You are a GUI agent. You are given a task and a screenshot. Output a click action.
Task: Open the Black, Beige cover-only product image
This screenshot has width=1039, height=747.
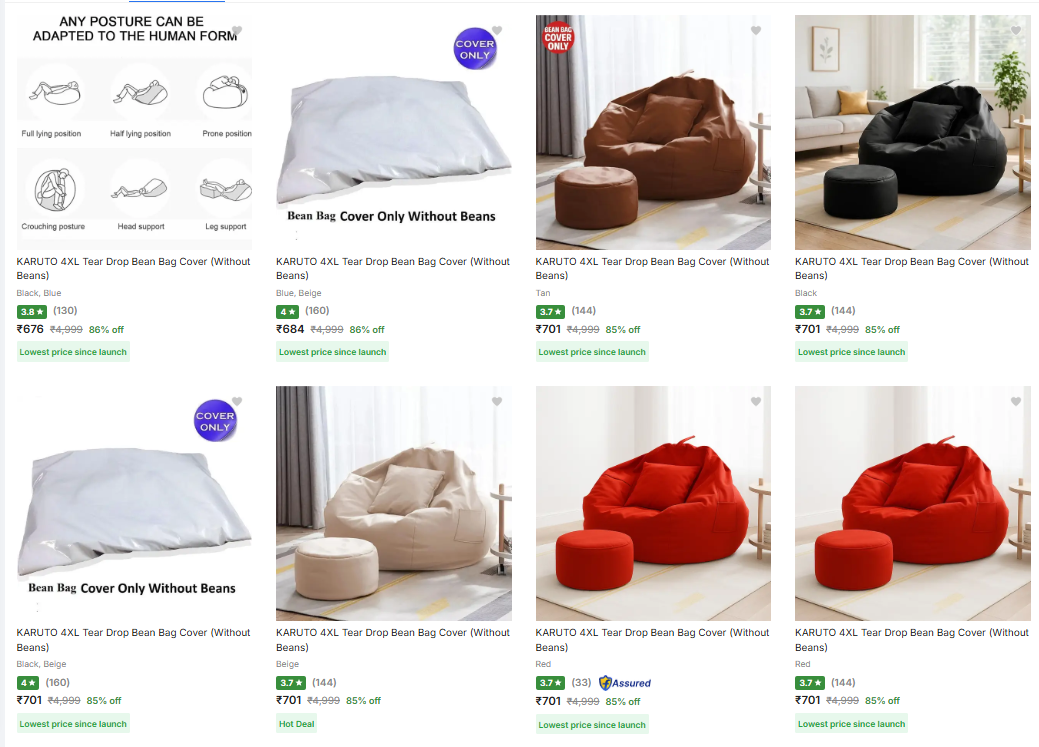[x=134, y=510]
